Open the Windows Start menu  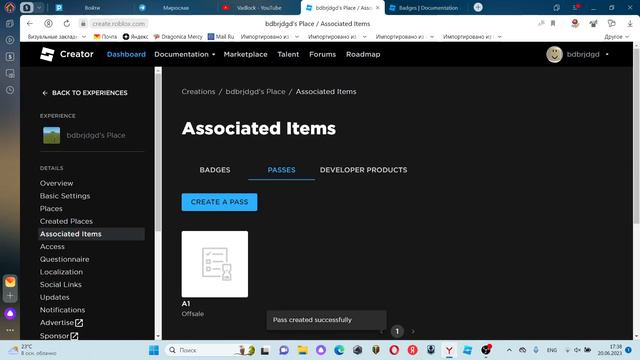(x=154, y=350)
